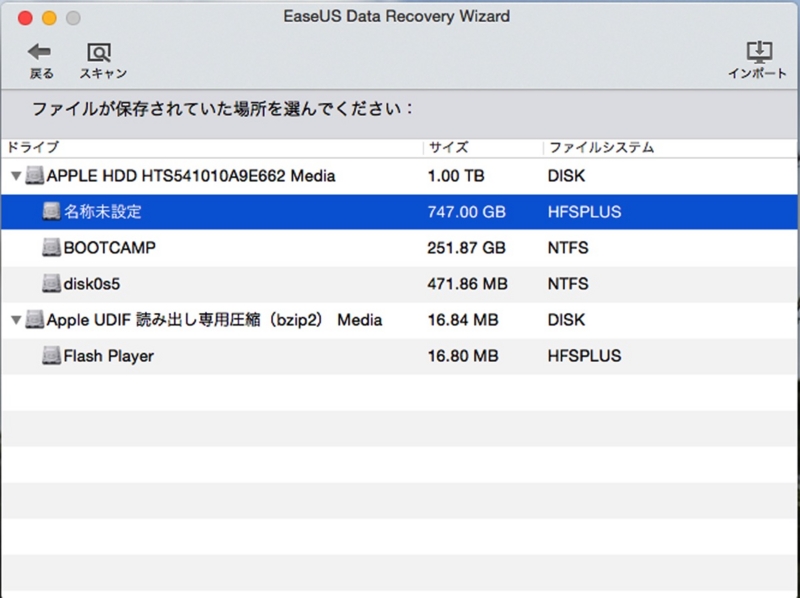Sort by the ドライブ column header
Viewport: 800px width, 598px height.
[x=33, y=147]
